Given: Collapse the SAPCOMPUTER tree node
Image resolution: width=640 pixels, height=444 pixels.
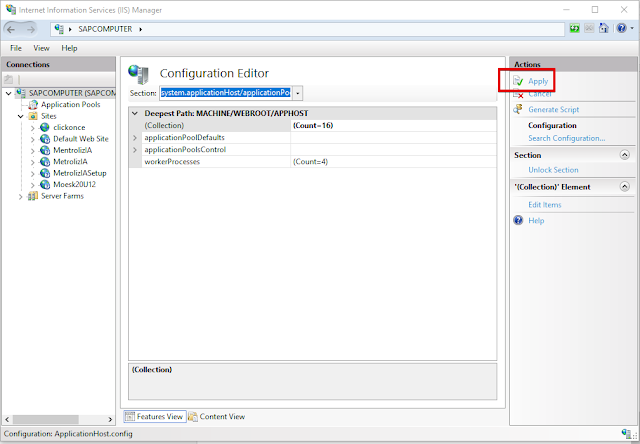Looking at the screenshot, I should 9,93.
